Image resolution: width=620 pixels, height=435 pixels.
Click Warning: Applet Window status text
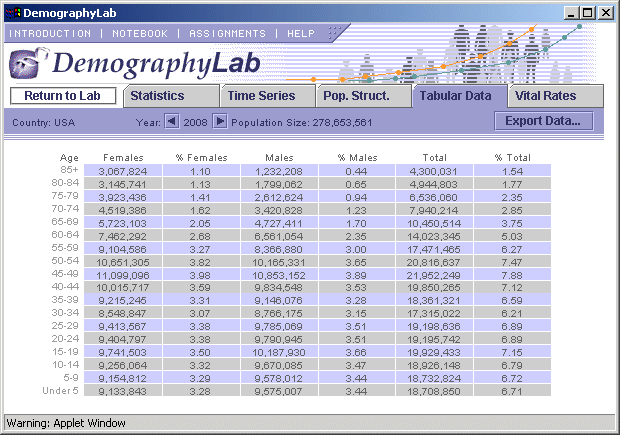[66, 423]
